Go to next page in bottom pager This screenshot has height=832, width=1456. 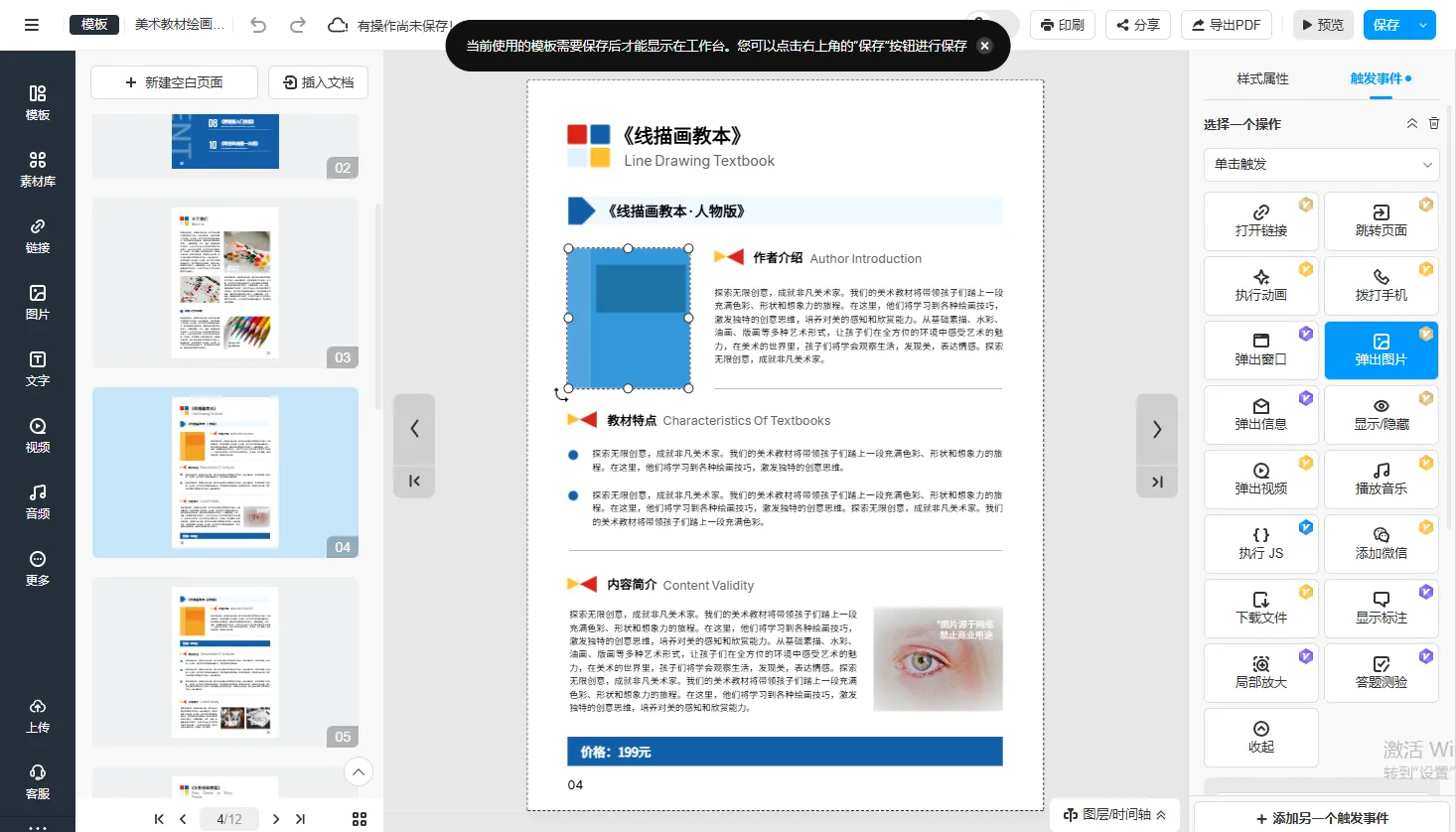pos(276,819)
